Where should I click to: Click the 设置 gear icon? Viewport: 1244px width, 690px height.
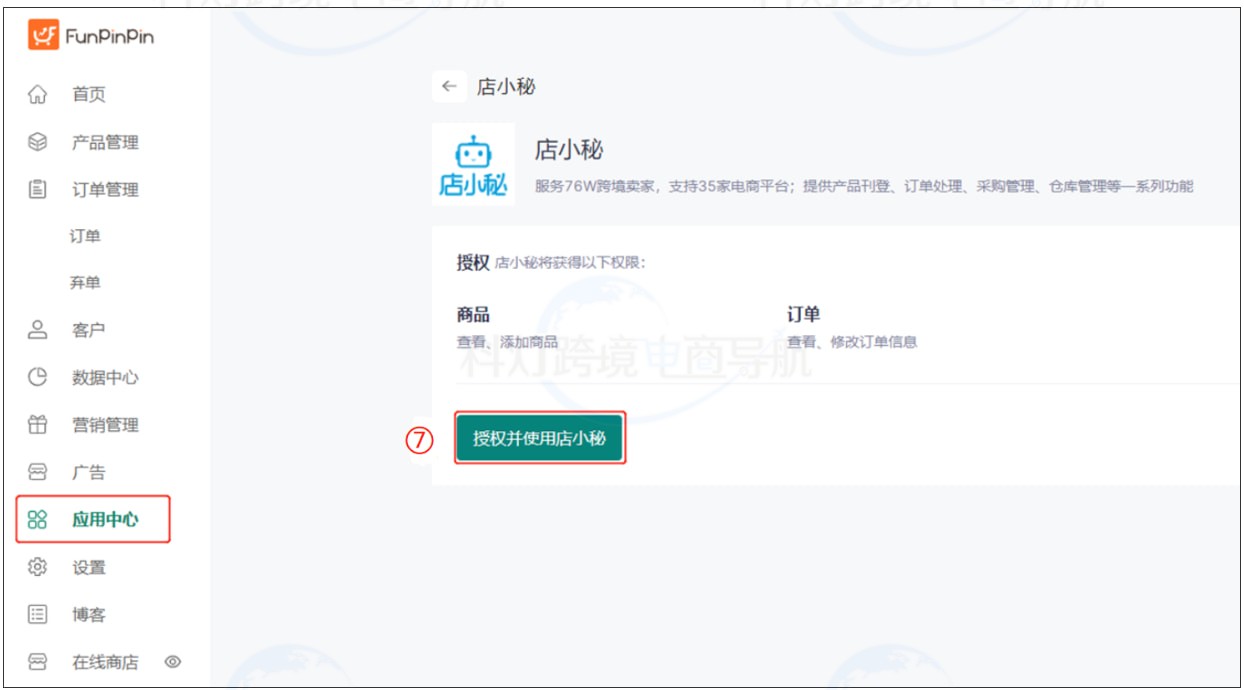pos(35,565)
